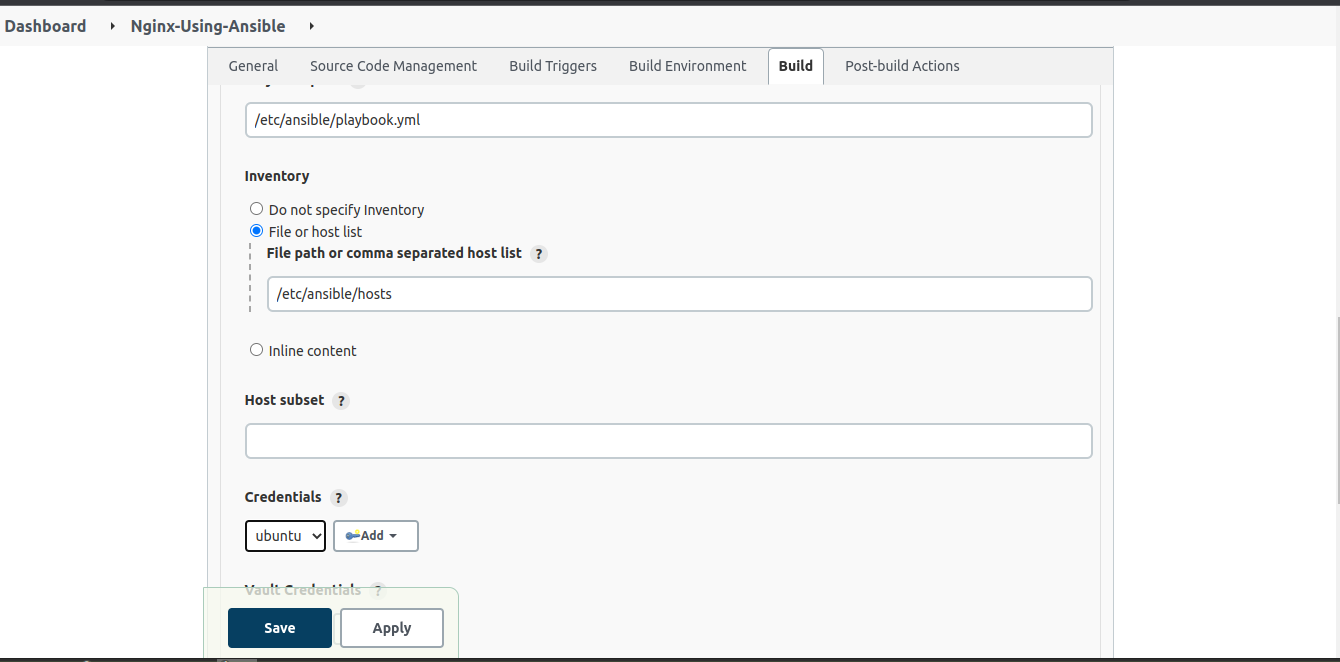Expand the Nginx-Using-Ansible breadcrumb arrow
The width and height of the screenshot is (1340, 662).
pyautogui.click(x=312, y=26)
